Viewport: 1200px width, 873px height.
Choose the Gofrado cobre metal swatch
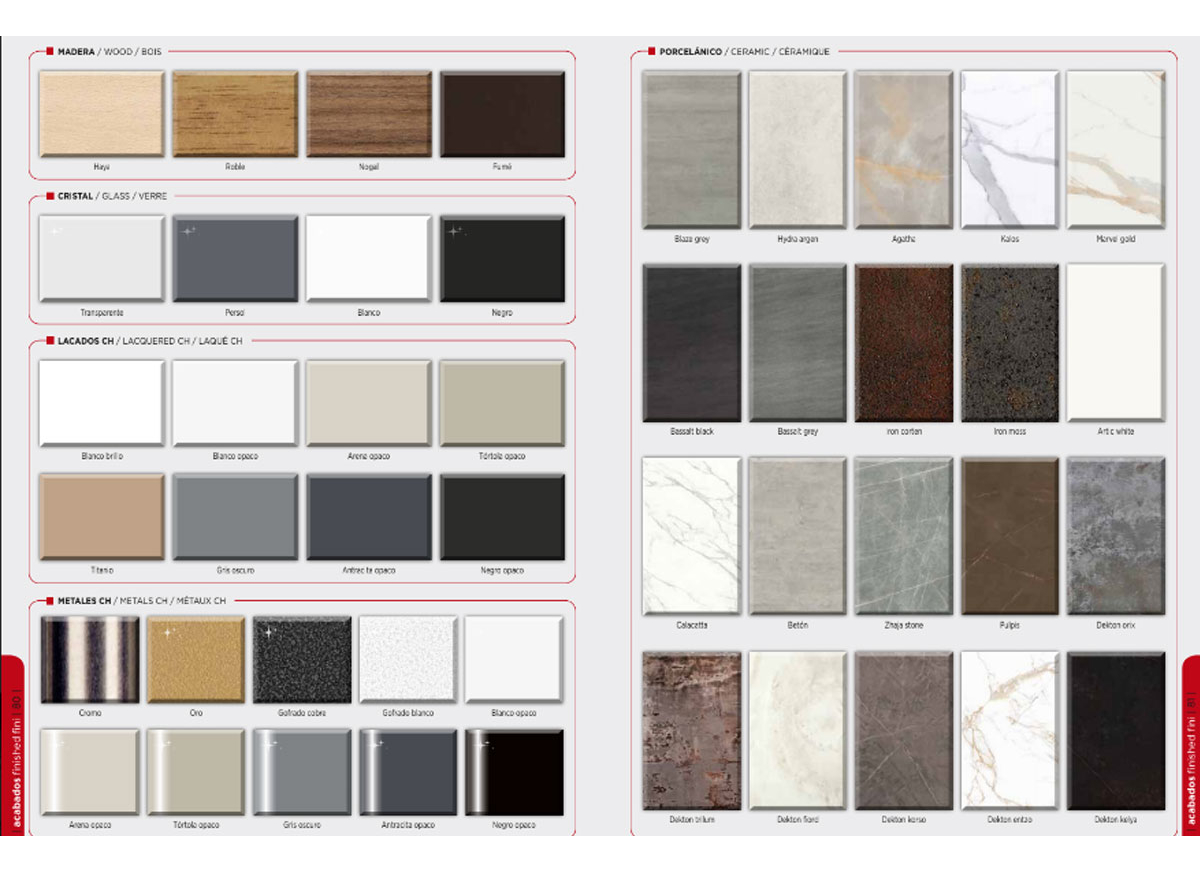click(302, 660)
